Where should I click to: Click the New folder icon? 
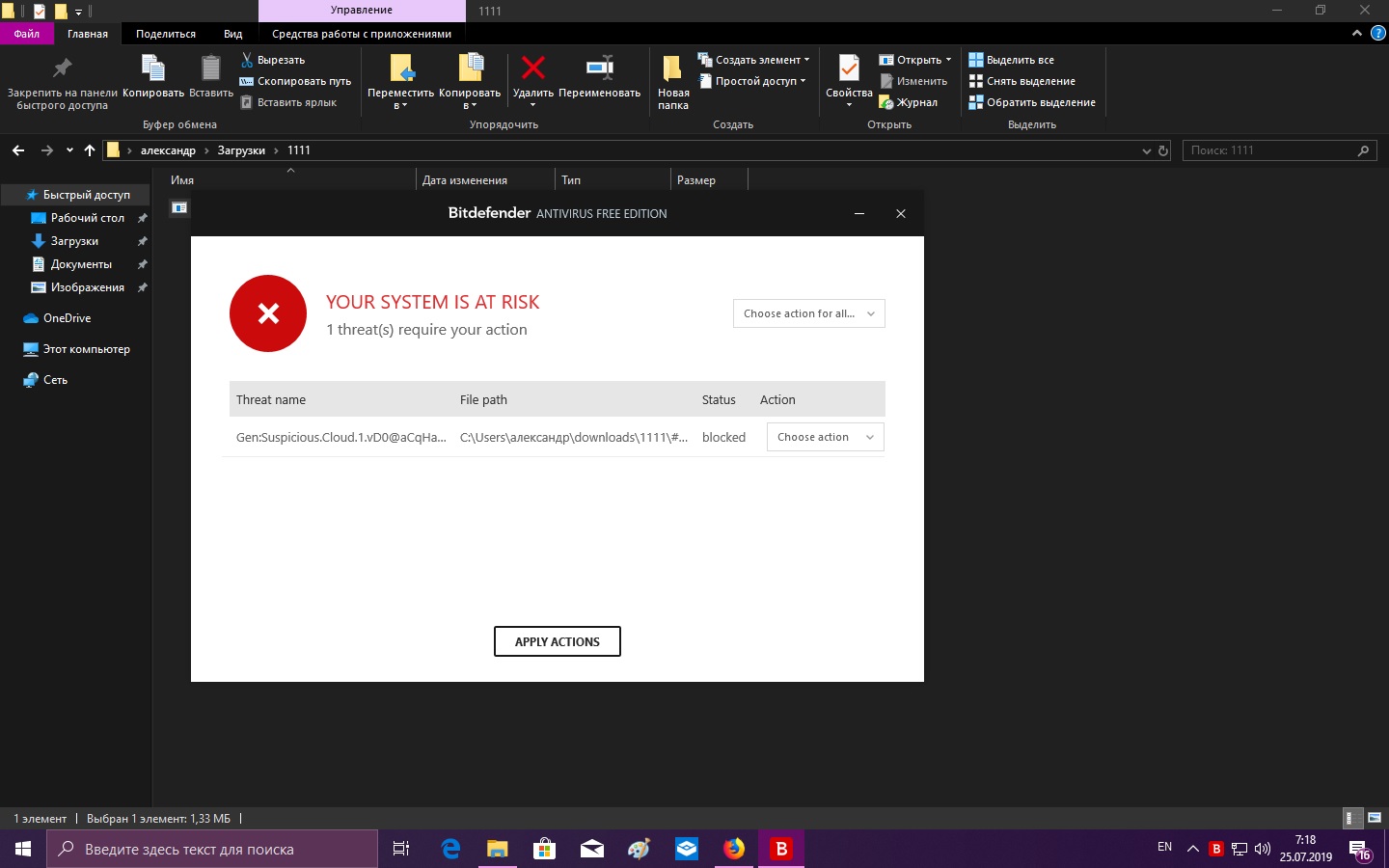coord(672,69)
